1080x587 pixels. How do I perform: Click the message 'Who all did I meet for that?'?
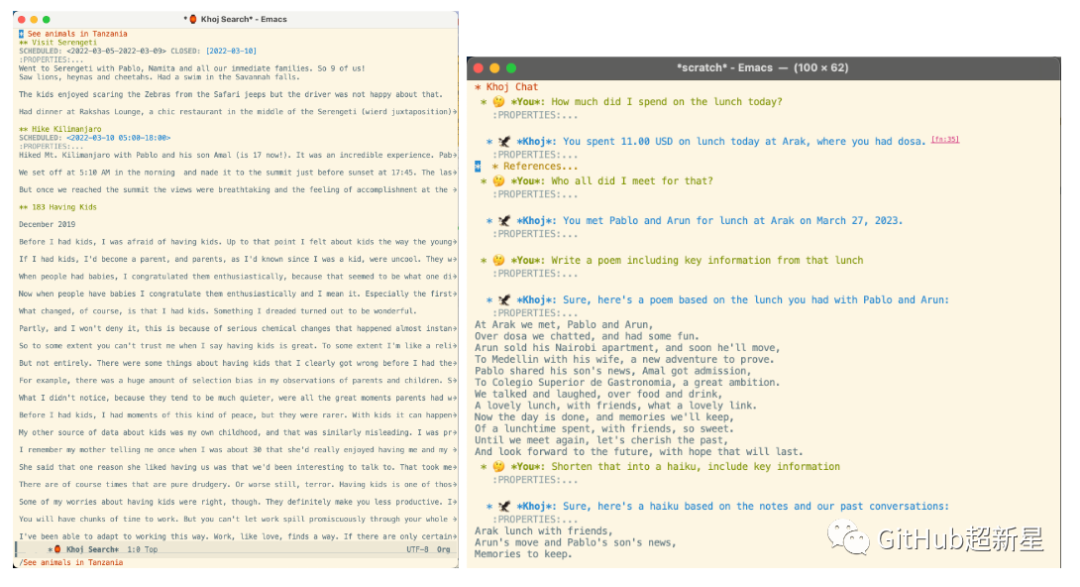pyautogui.click(x=632, y=181)
